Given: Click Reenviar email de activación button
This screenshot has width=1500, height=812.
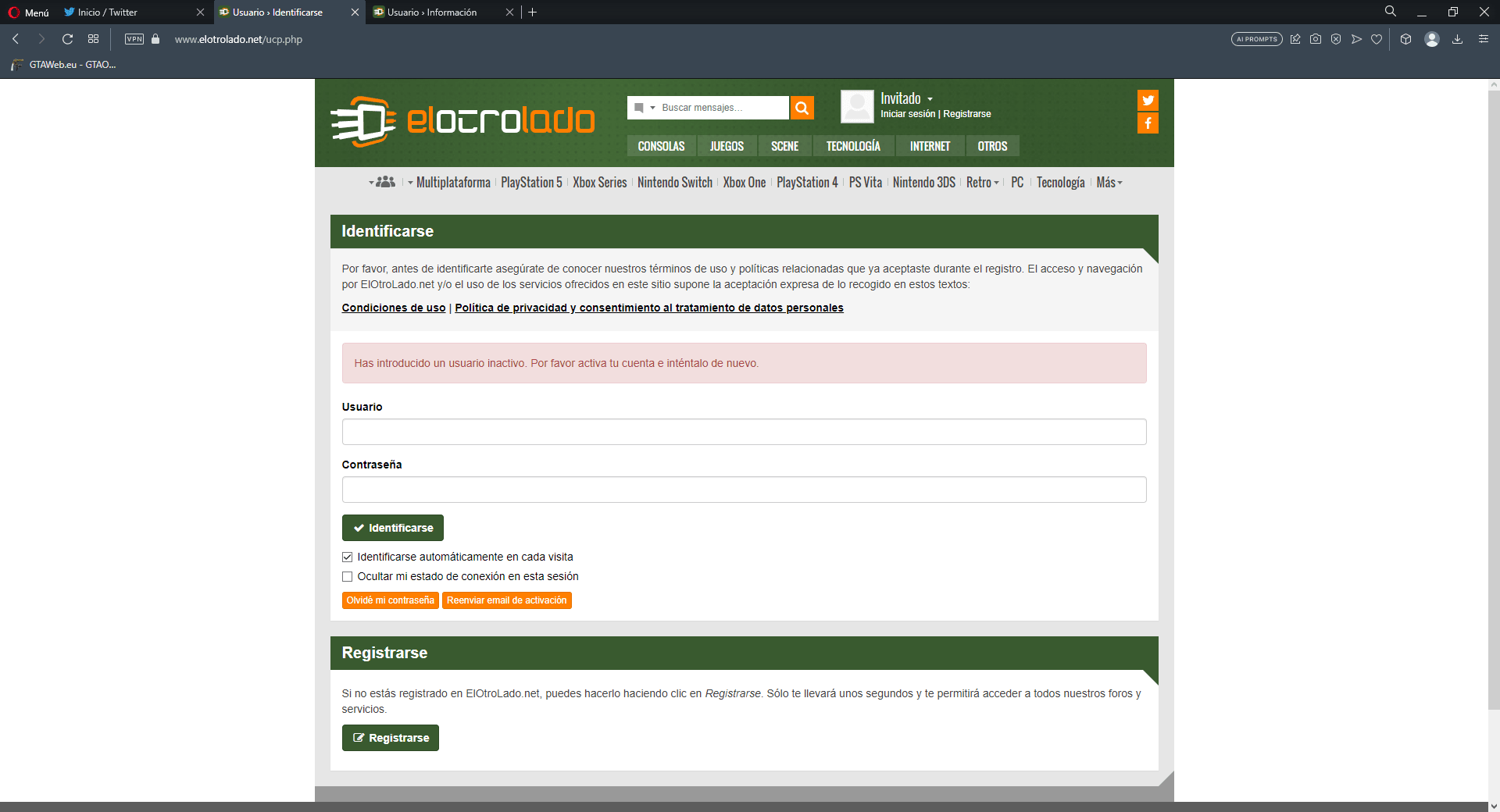Looking at the screenshot, I should pos(507,600).
